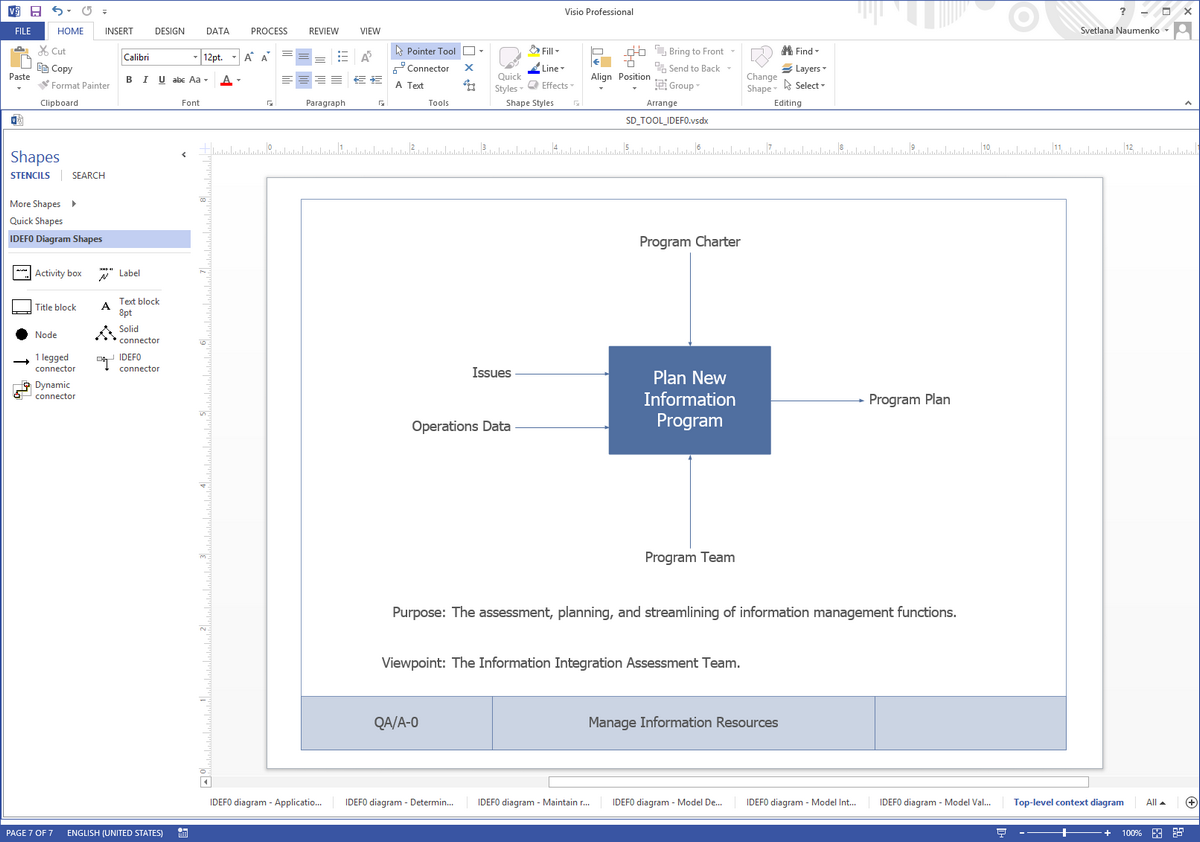Viewport: 1200px width, 842px height.
Task: Open the macro recording icon in status bar
Action: pos(183,833)
